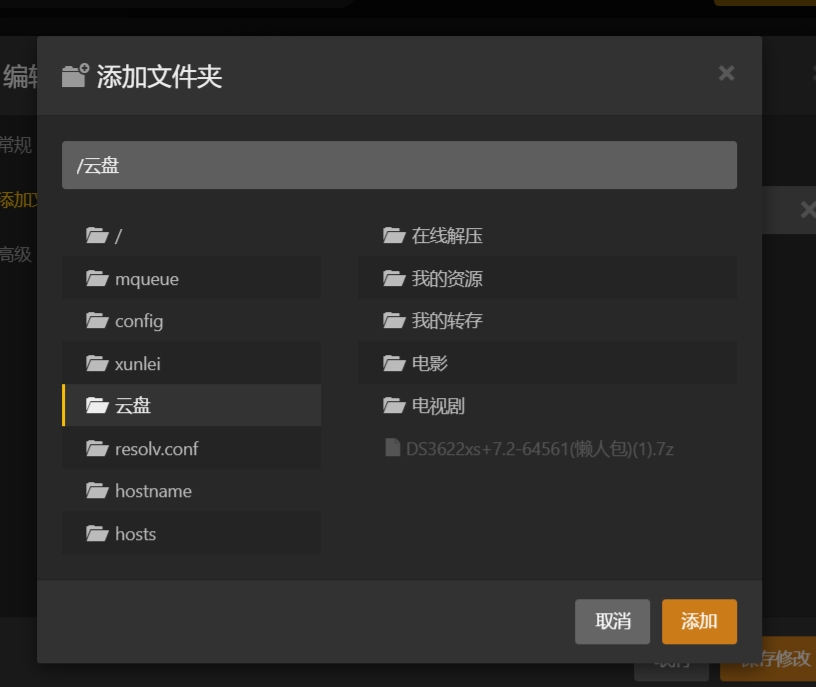816x687 pixels.
Task: Click the folder icon beside config
Action: tap(97, 321)
